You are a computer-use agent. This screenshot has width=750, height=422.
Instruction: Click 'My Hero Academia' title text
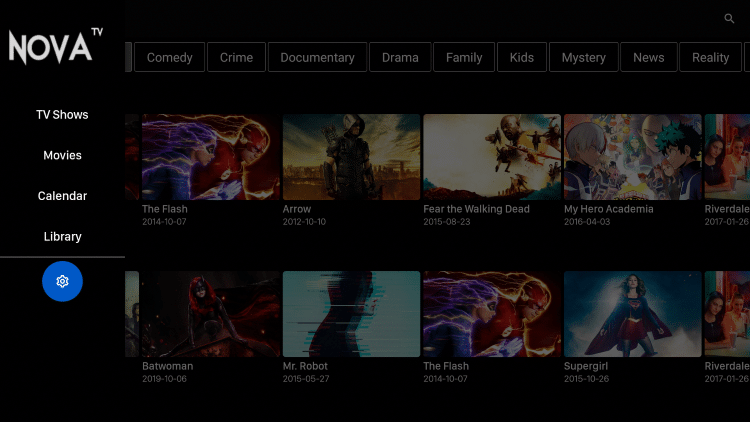click(608, 209)
